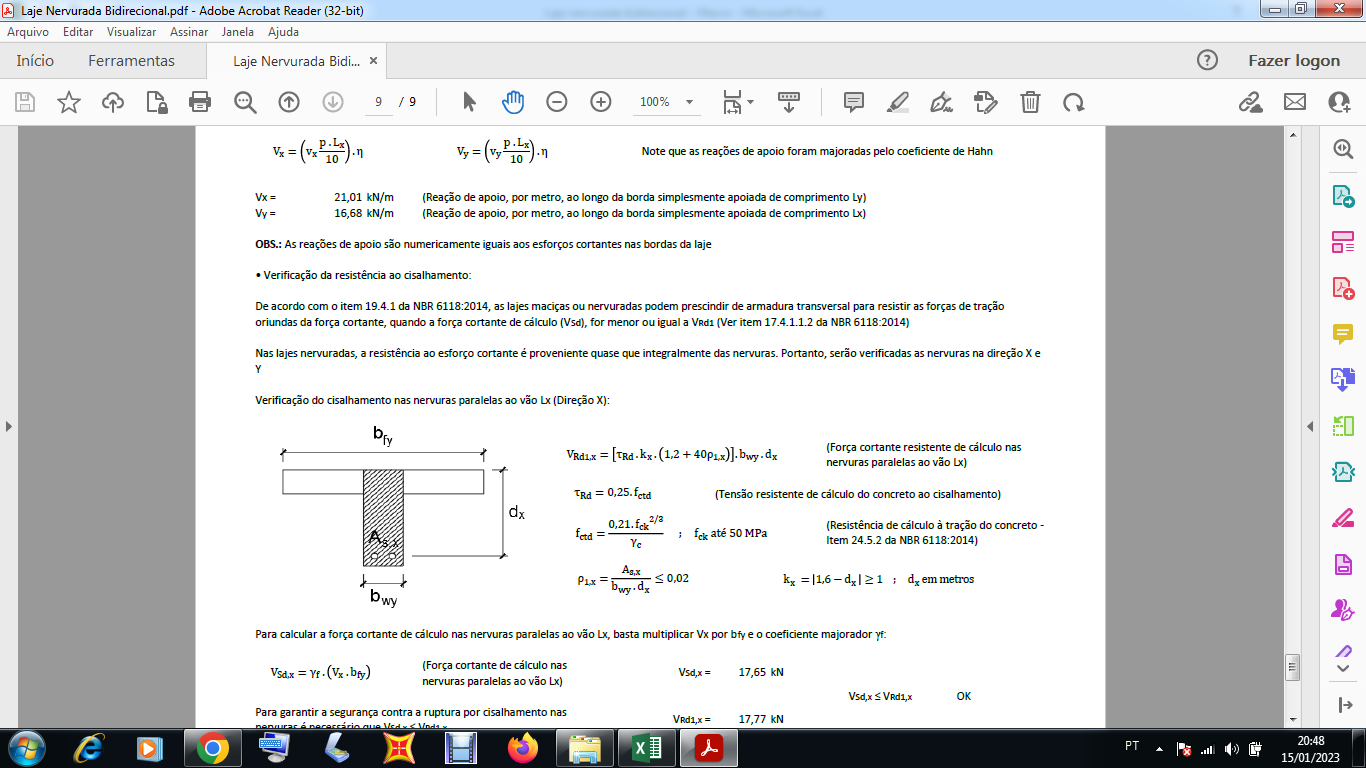Open the Janela menu

pyautogui.click(x=238, y=32)
